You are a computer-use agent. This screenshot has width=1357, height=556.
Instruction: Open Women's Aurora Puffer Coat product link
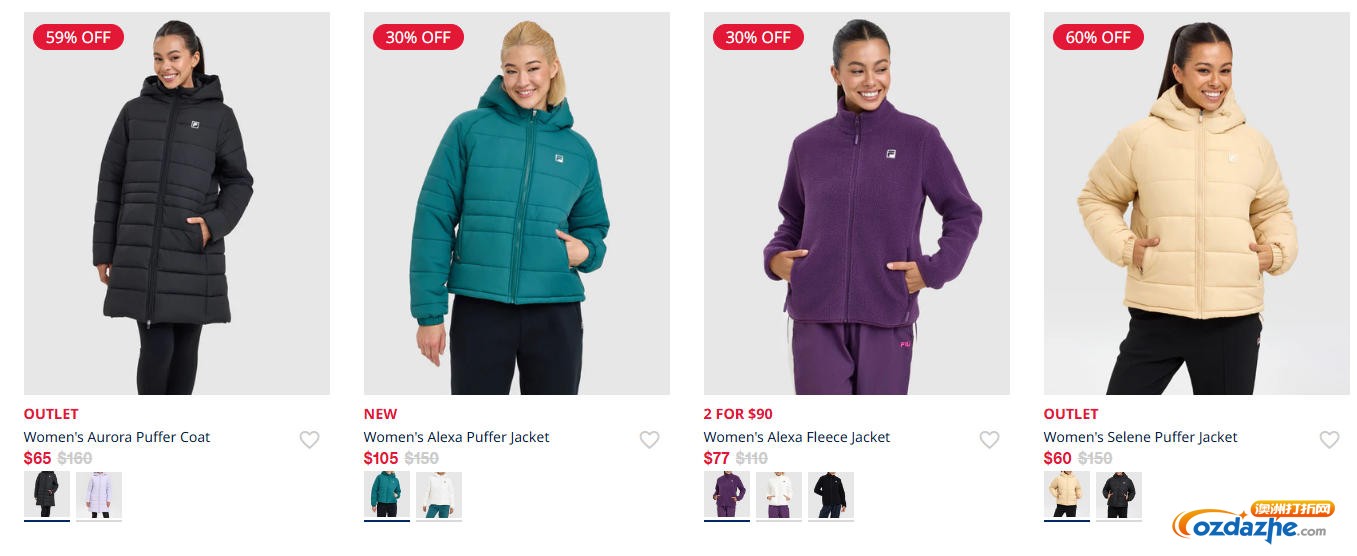[117, 437]
